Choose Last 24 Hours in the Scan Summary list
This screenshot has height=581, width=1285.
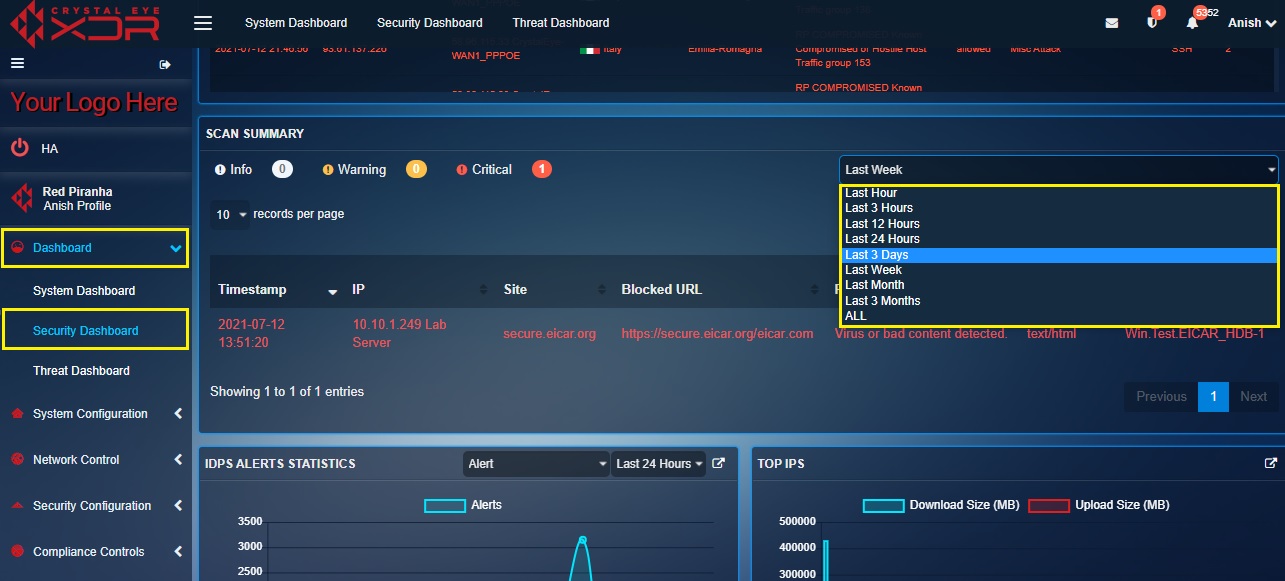[1059, 239]
